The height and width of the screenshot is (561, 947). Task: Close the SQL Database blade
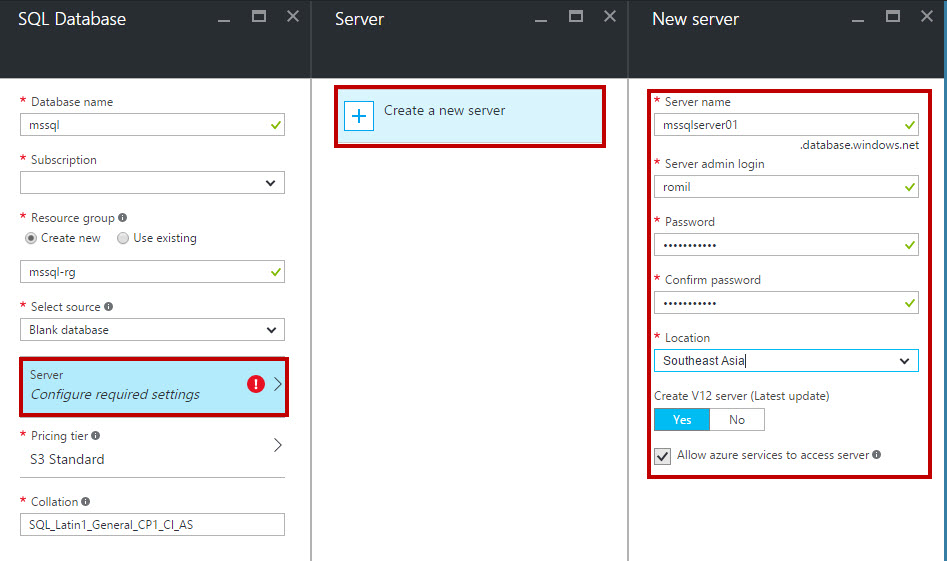[x=293, y=16]
